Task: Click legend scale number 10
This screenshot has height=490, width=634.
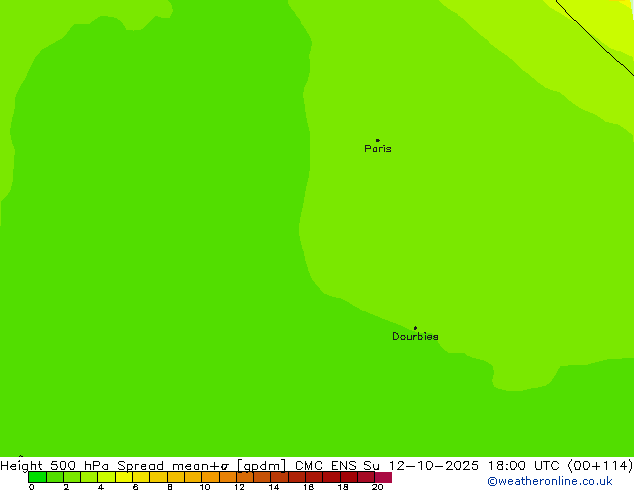Action: click(205, 487)
